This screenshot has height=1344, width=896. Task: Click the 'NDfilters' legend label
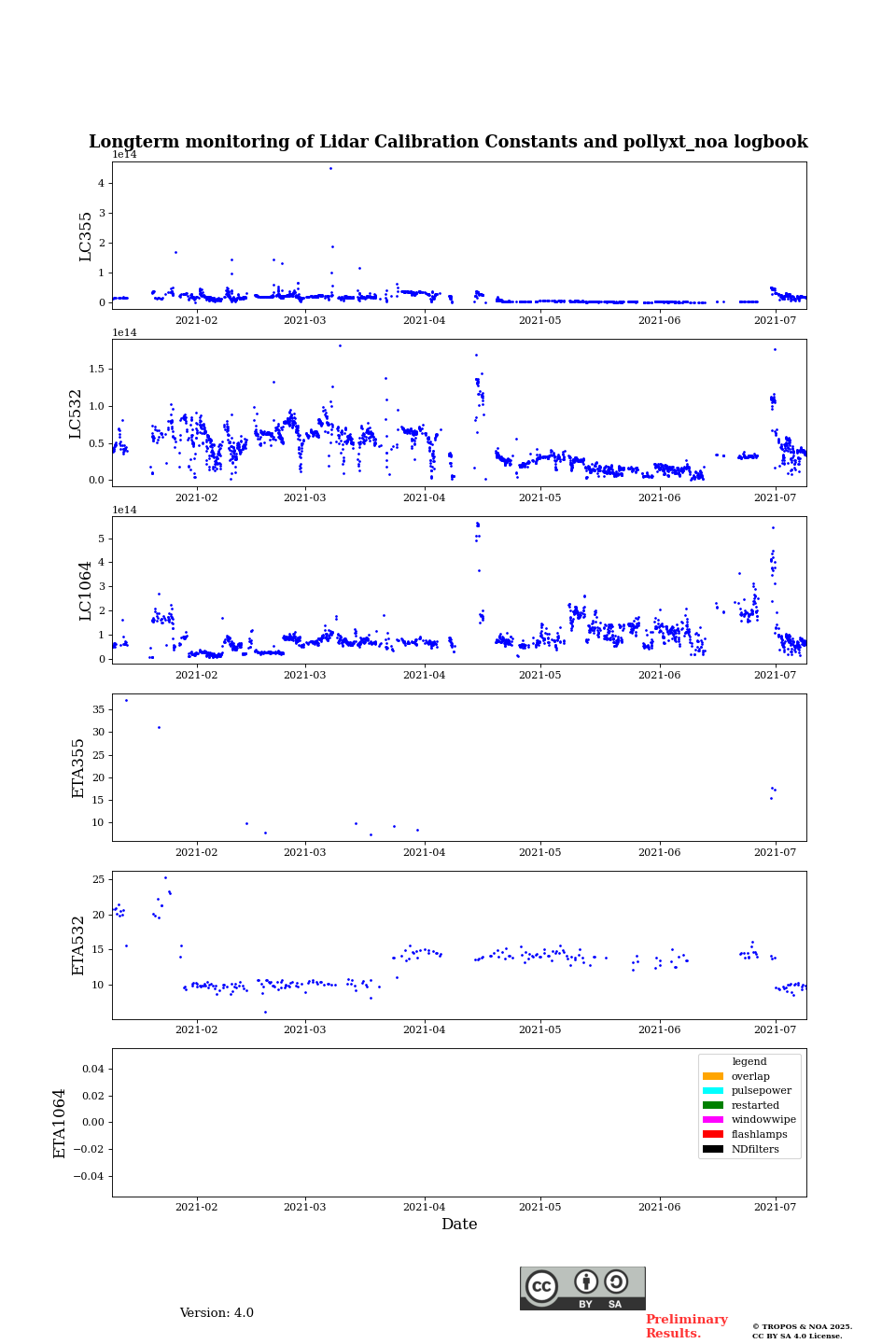pyautogui.click(x=755, y=1149)
